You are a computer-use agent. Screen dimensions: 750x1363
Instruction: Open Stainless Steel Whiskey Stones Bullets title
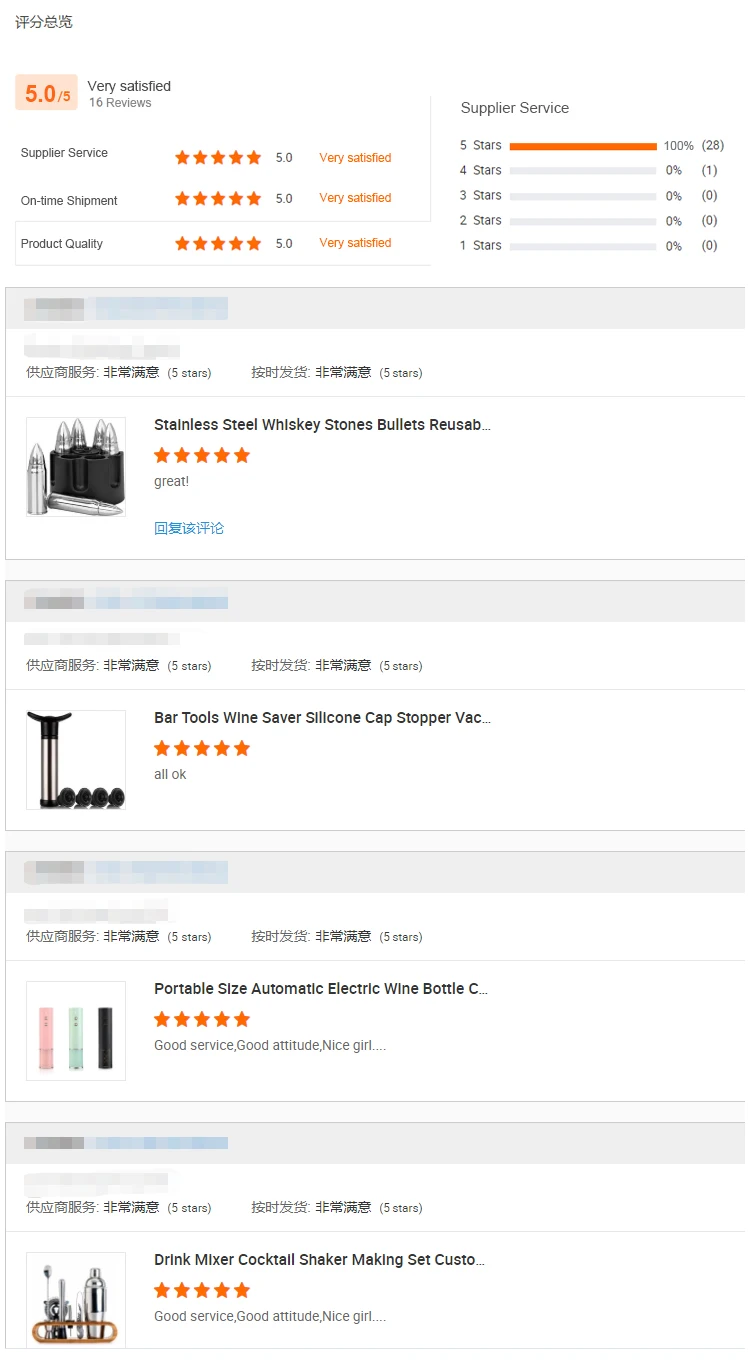(322, 425)
